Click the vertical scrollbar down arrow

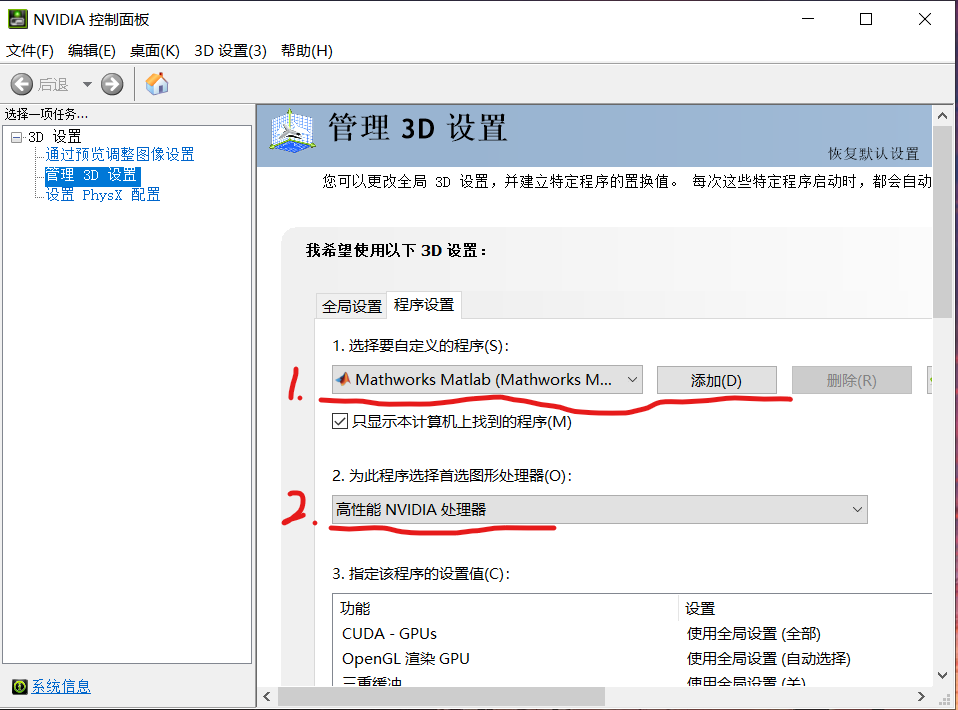(943, 675)
